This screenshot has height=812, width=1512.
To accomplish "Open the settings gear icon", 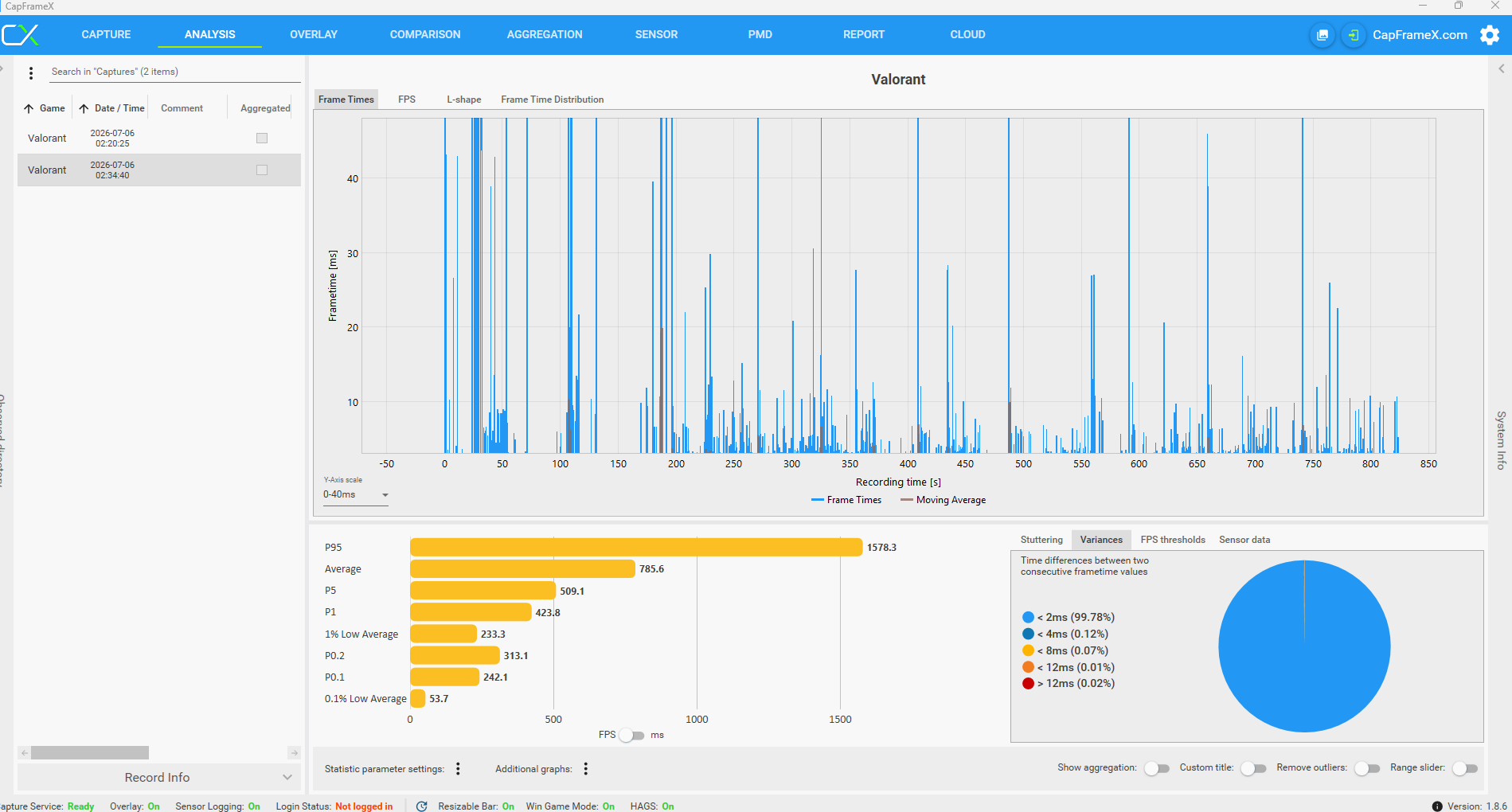I will (x=1489, y=35).
